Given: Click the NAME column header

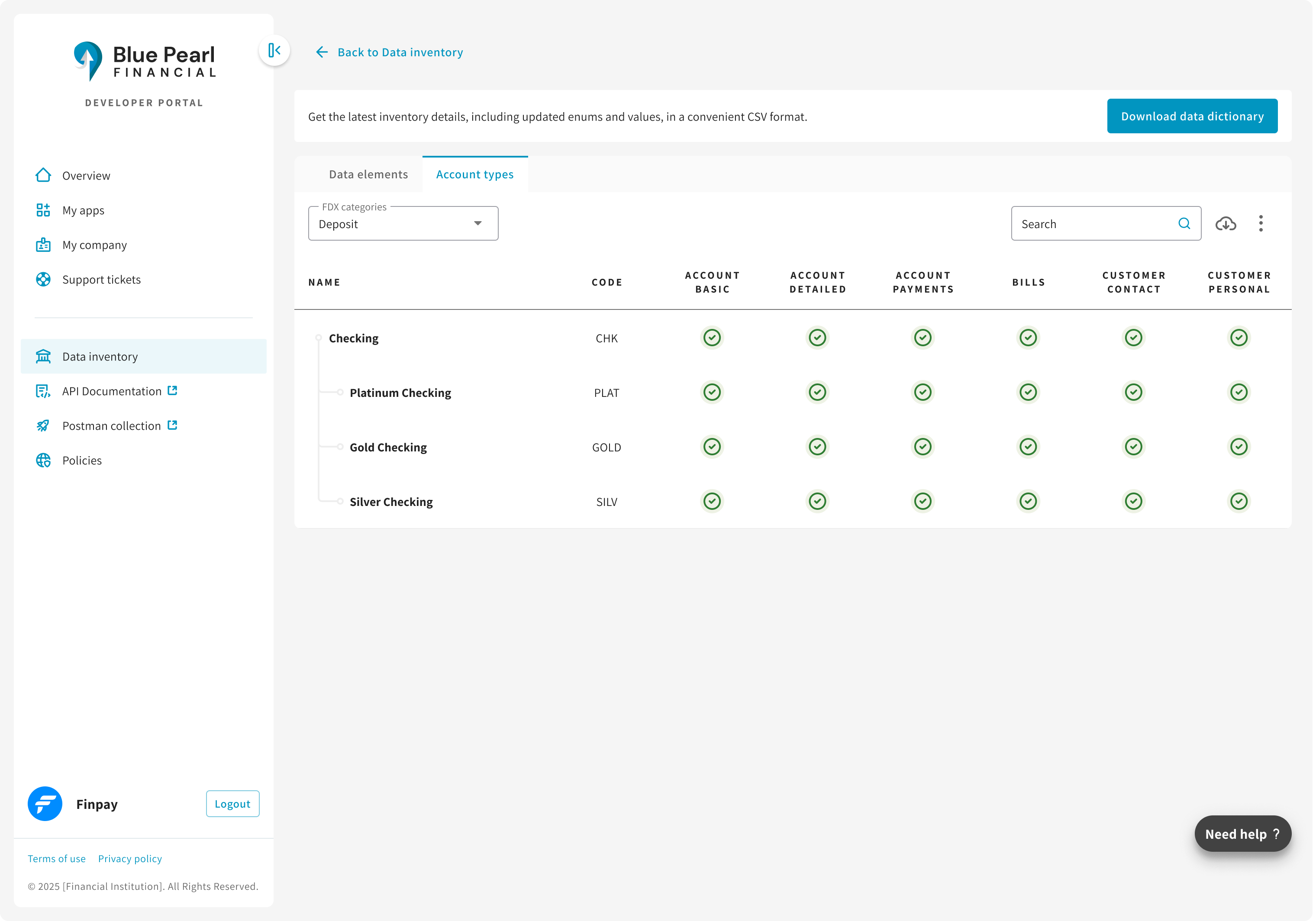Looking at the screenshot, I should click(324, 282).
